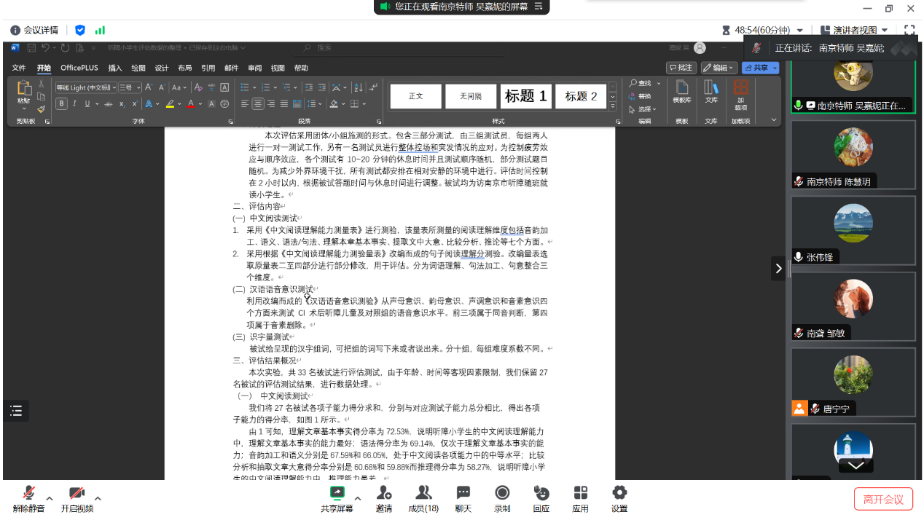Open the 成员 participants list

click(x=423, y=497)
